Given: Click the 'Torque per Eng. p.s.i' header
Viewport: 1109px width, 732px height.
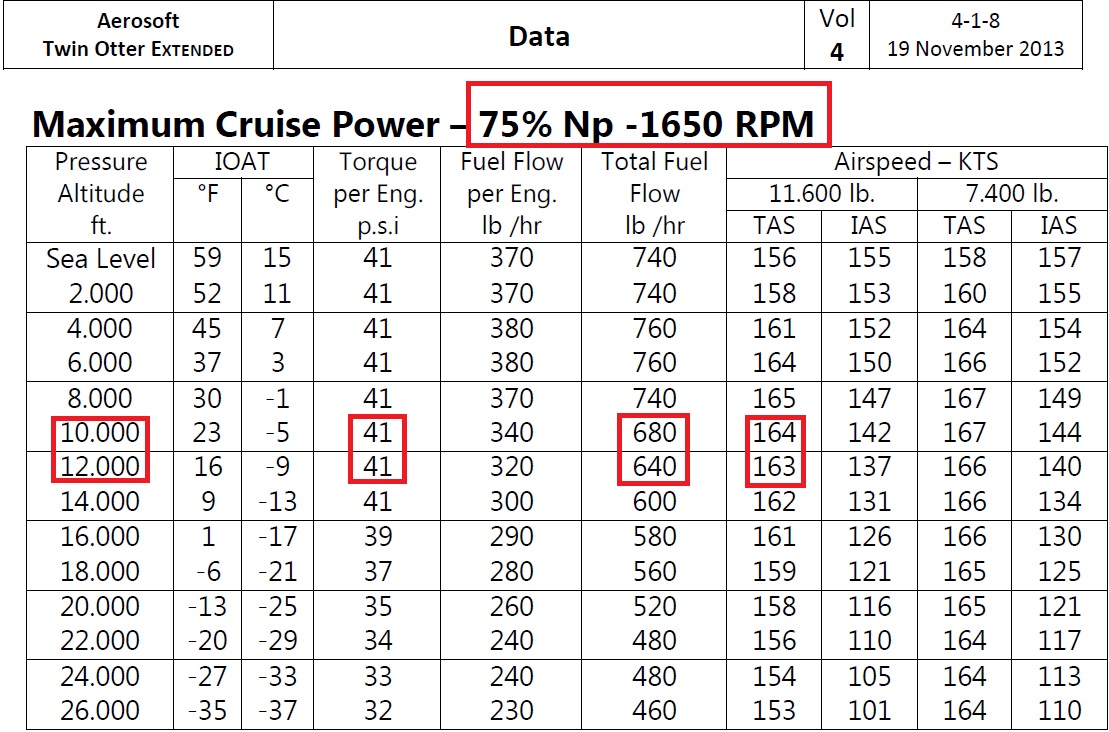Looking at the screenshot, I should (377, 194).
